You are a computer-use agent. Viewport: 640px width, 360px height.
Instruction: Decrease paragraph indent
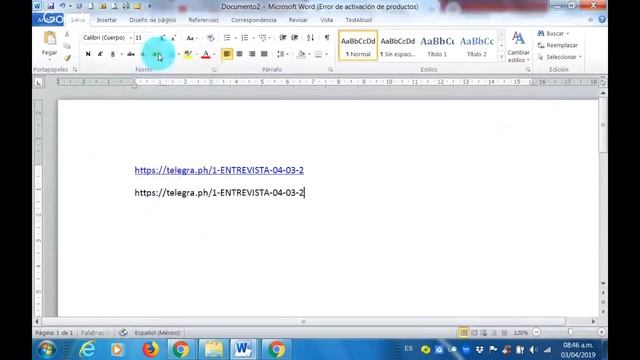pos(282,38)
